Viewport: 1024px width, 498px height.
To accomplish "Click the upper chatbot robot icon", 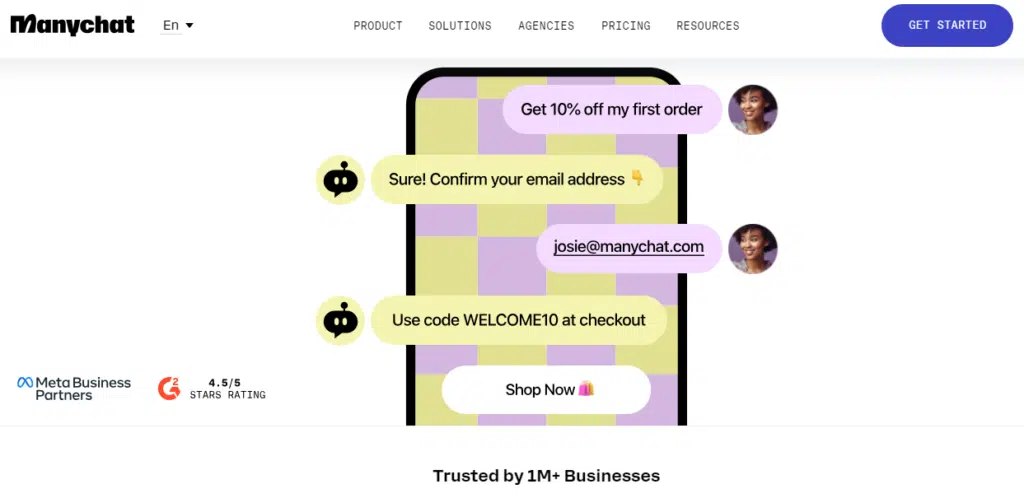I will coord(341,180).
